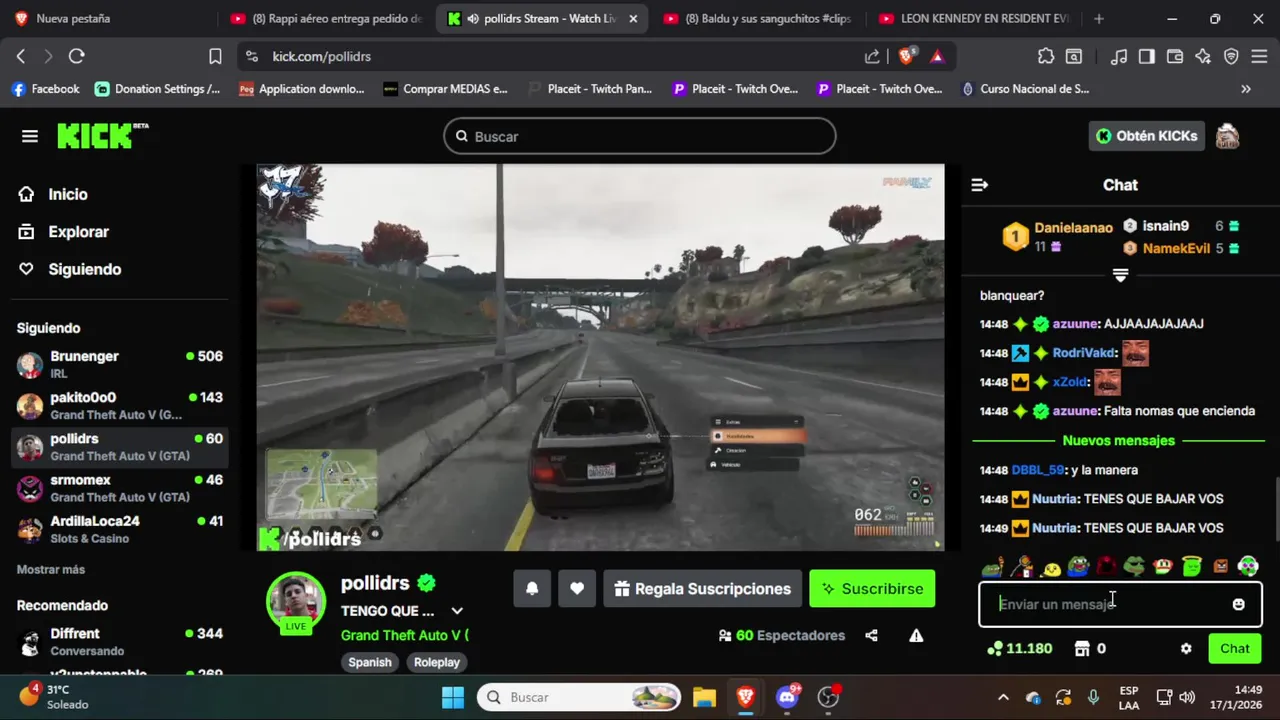
Task: Collapse the chat panel with arrow icon
Action: (x=979, y=185)
